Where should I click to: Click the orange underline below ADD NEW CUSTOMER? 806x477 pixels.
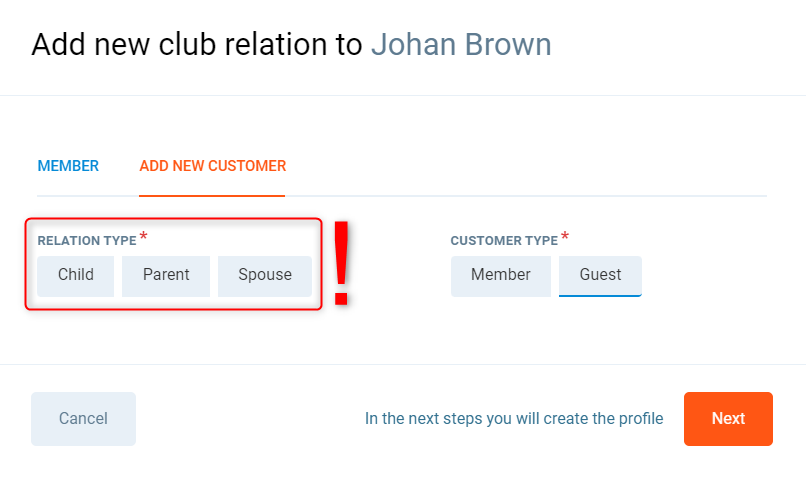click(213, 195)
